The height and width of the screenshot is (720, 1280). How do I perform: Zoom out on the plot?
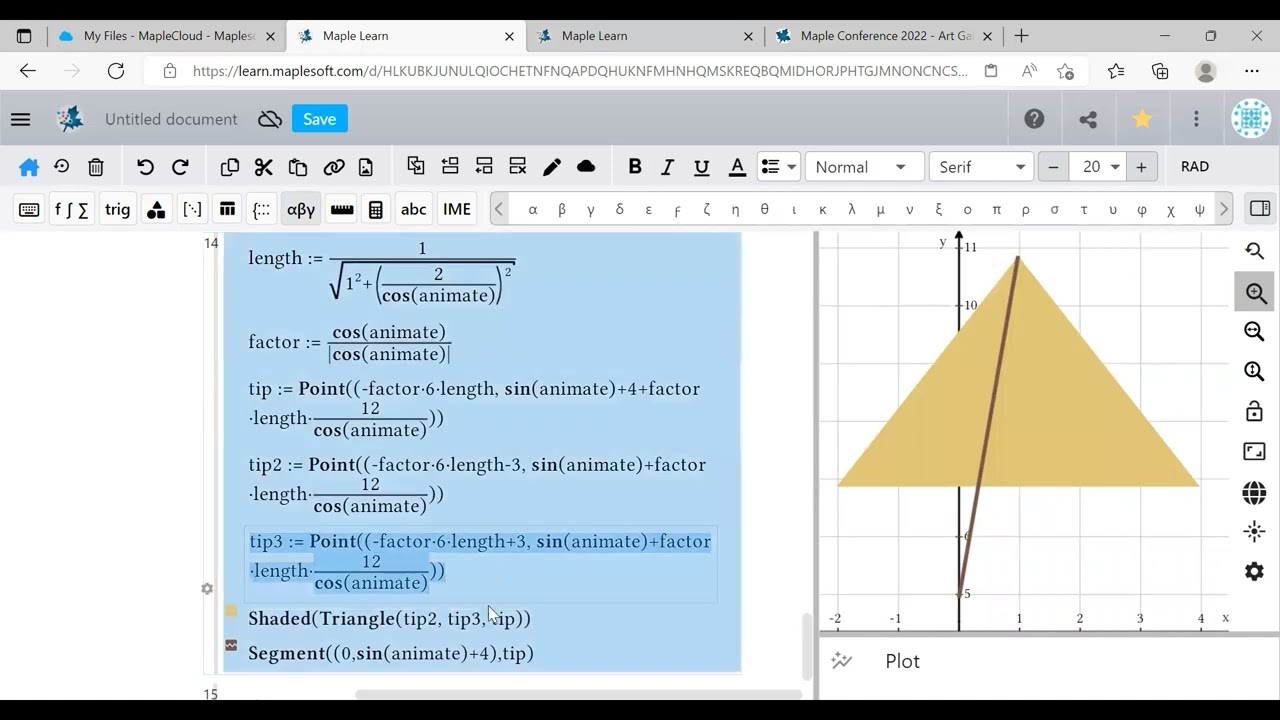1254,332
